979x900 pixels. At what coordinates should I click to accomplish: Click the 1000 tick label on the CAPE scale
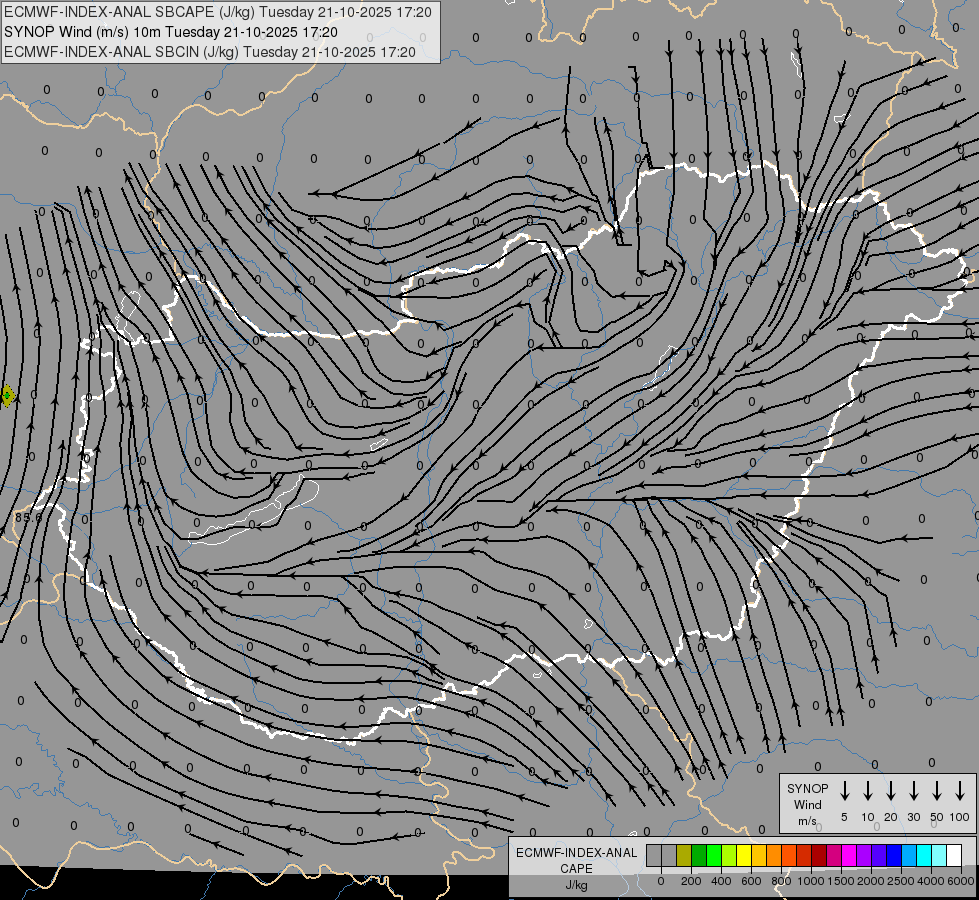(x=811, y=881)
